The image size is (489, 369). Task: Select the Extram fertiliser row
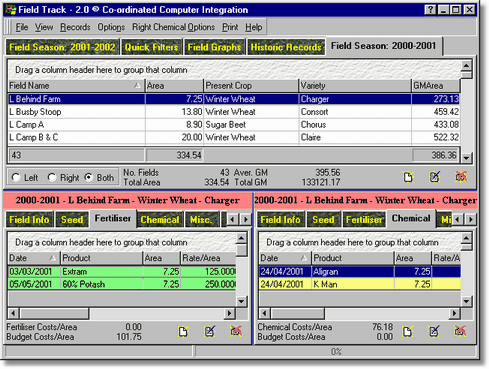click(122, 271)
